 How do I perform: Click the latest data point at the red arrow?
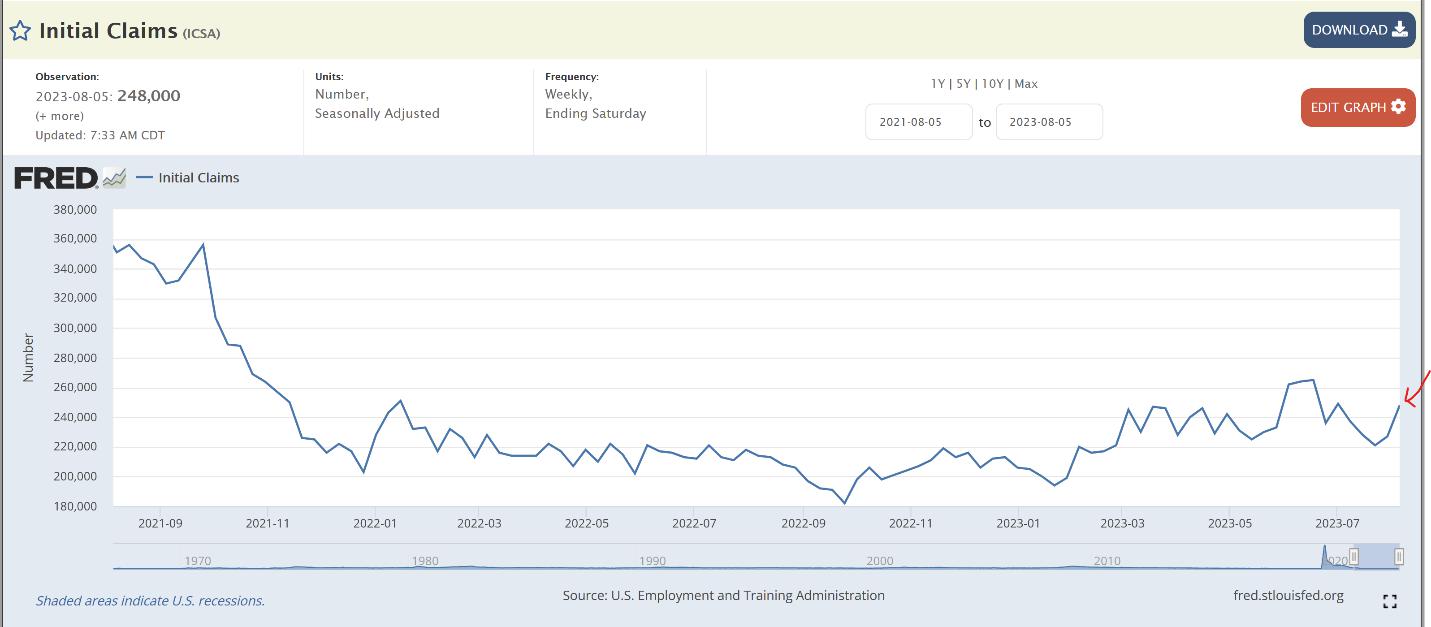click(x=1398, y=405)
